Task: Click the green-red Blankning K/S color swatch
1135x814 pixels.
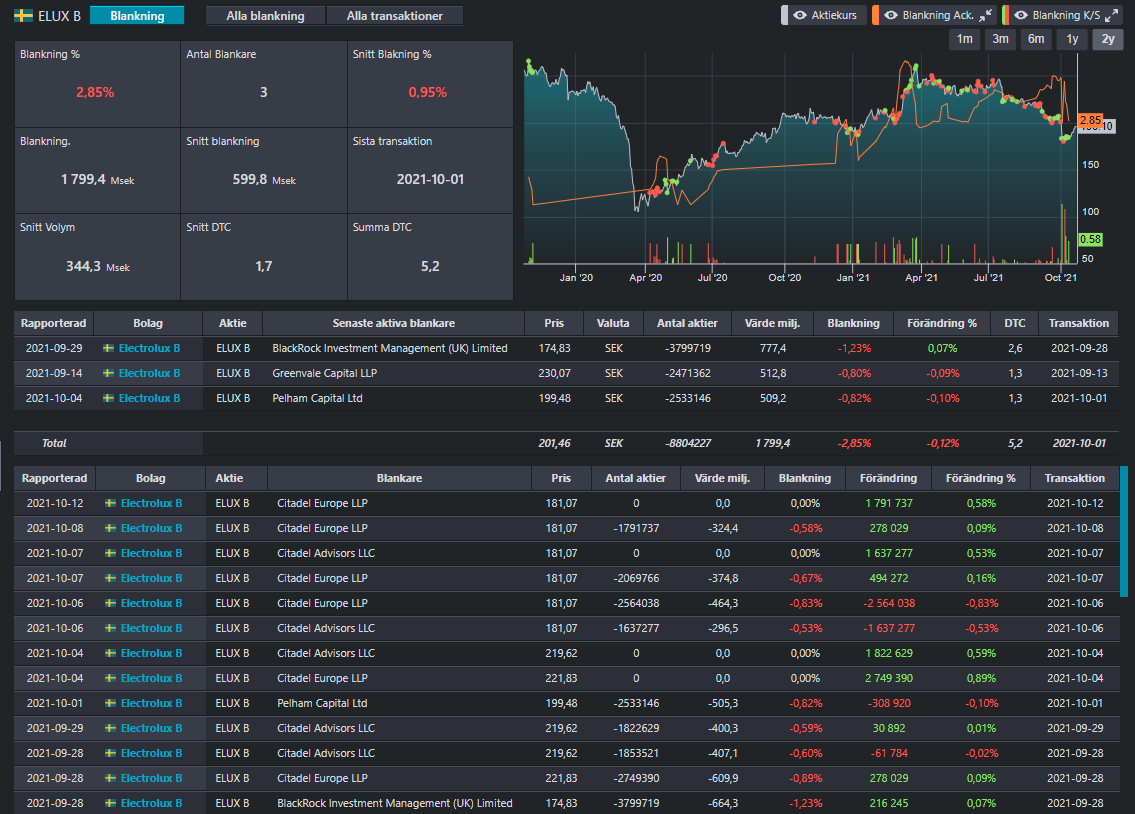Action: 1005,15
